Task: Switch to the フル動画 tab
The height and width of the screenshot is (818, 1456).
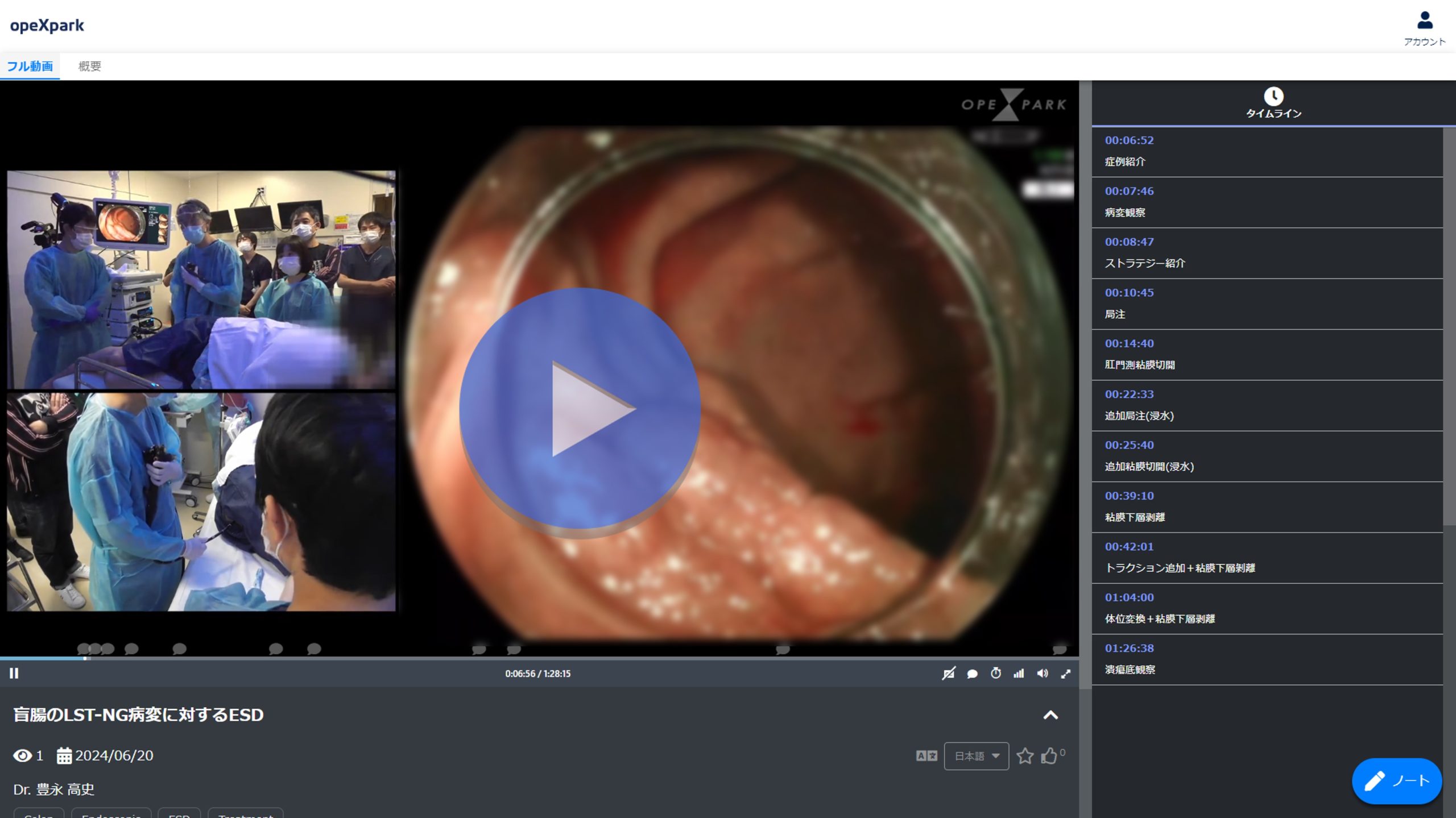Action: [30, 66]
